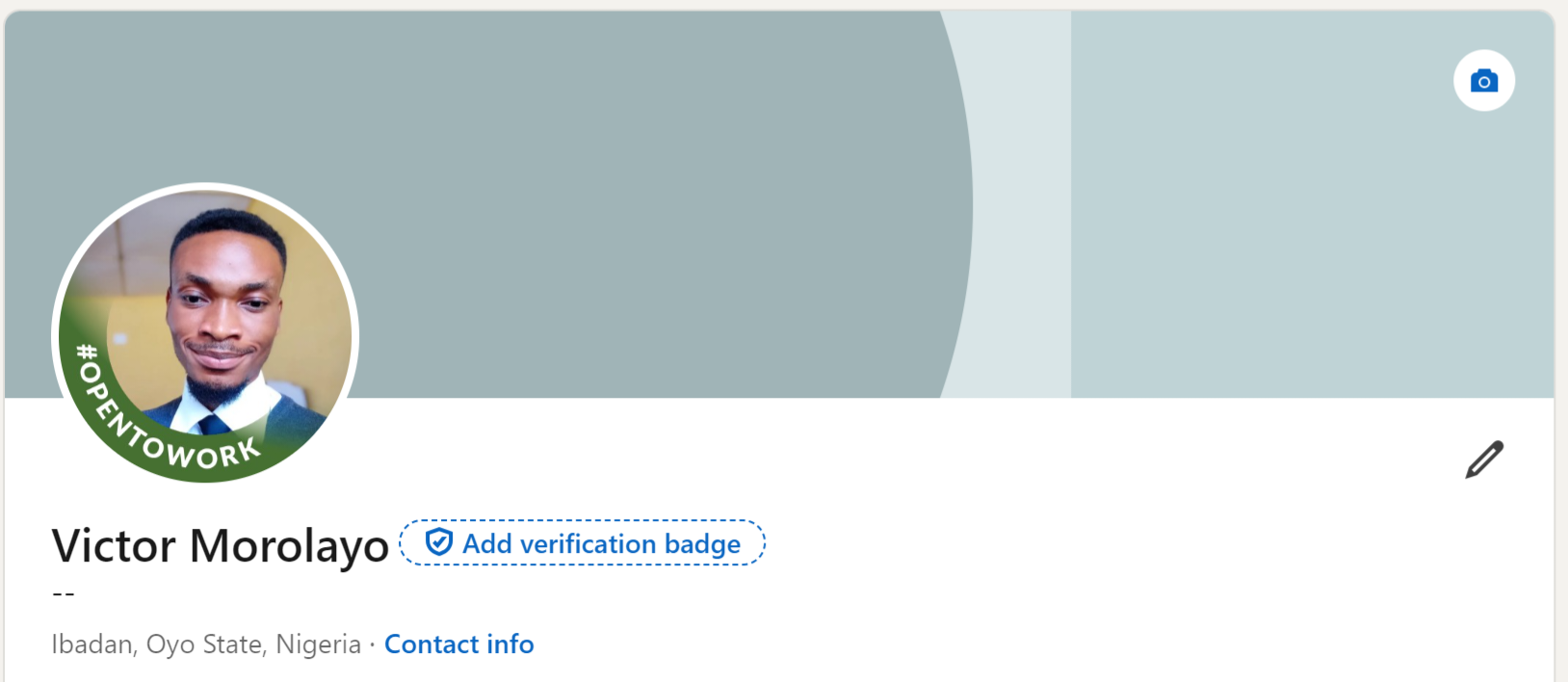Select the Add verification badge button
1568x682 pixels.
[x=583, y=542]
